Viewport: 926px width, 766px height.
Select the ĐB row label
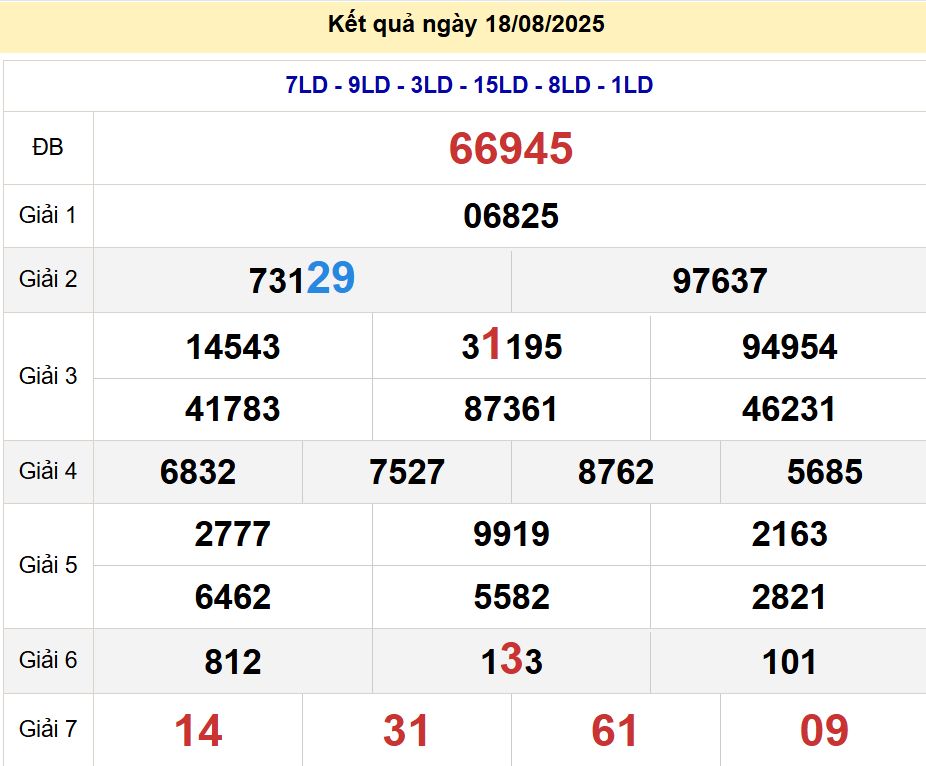(47, 148)
